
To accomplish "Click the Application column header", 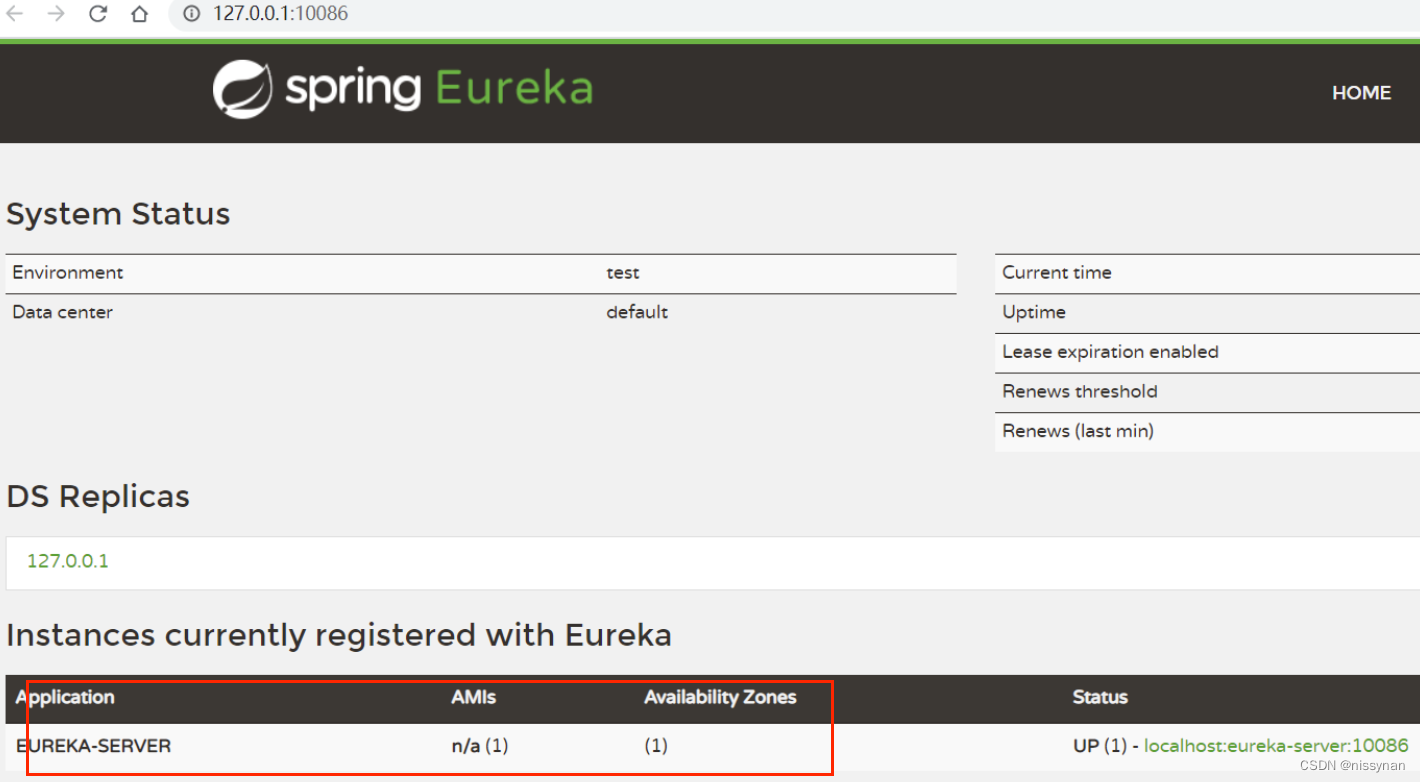I will coord(65,697).
